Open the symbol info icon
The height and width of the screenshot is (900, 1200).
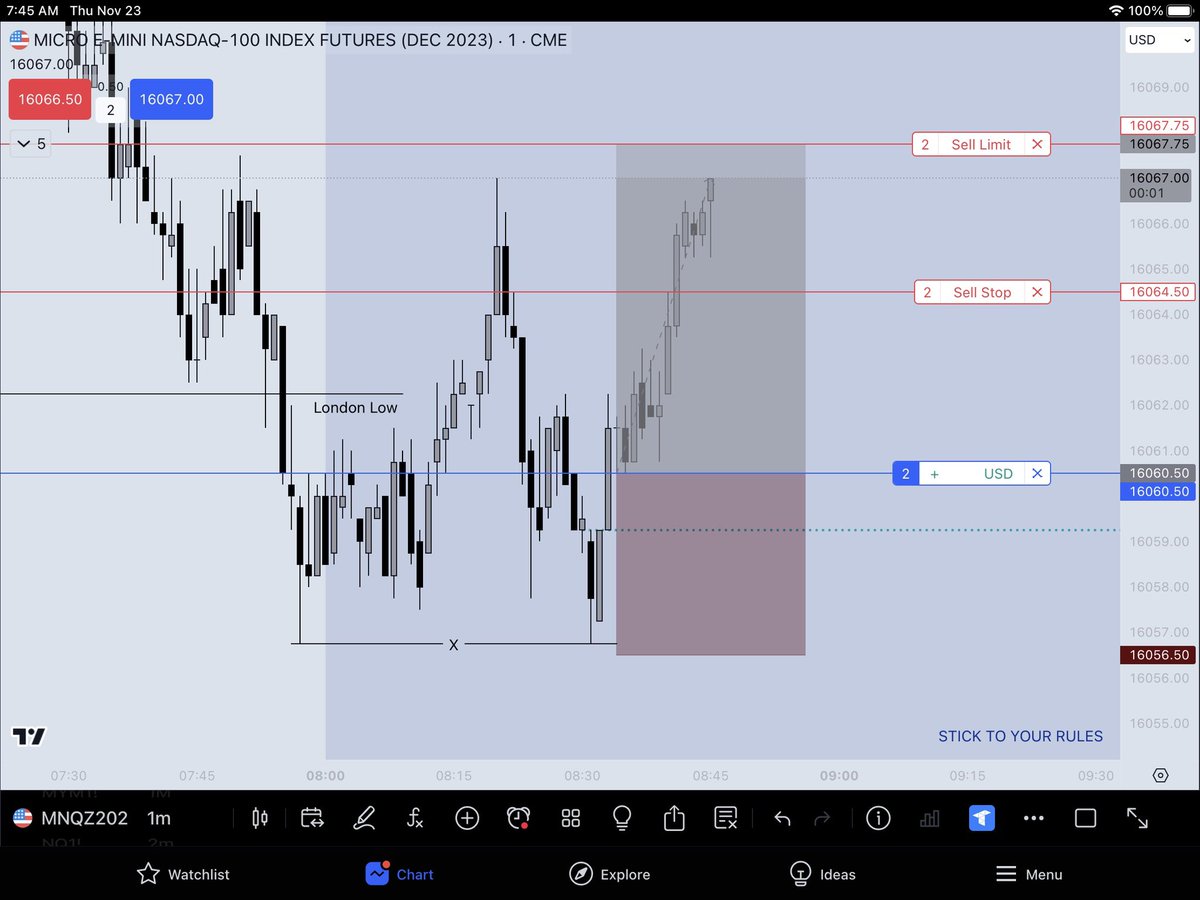pyautogui.click(x=878, y=818)
